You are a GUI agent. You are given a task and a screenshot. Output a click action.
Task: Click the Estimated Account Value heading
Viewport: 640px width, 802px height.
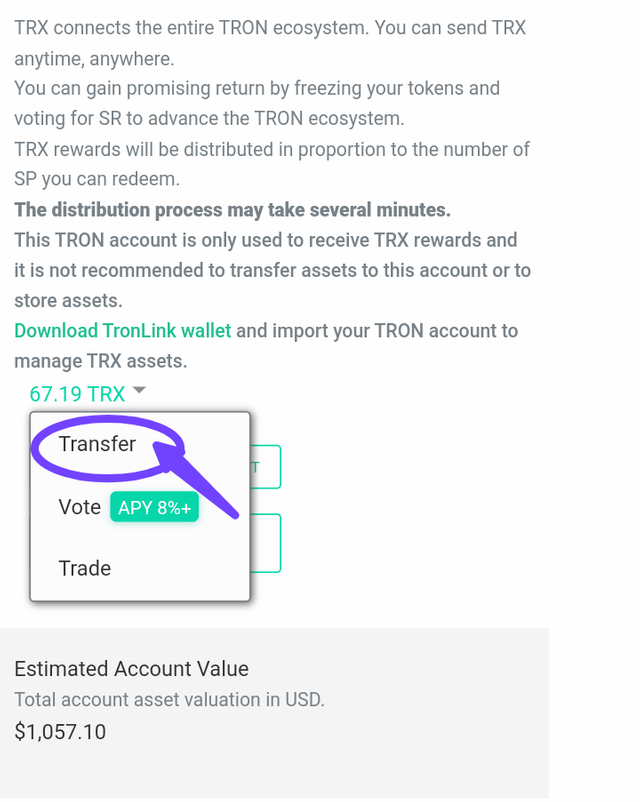click(131, 668)
